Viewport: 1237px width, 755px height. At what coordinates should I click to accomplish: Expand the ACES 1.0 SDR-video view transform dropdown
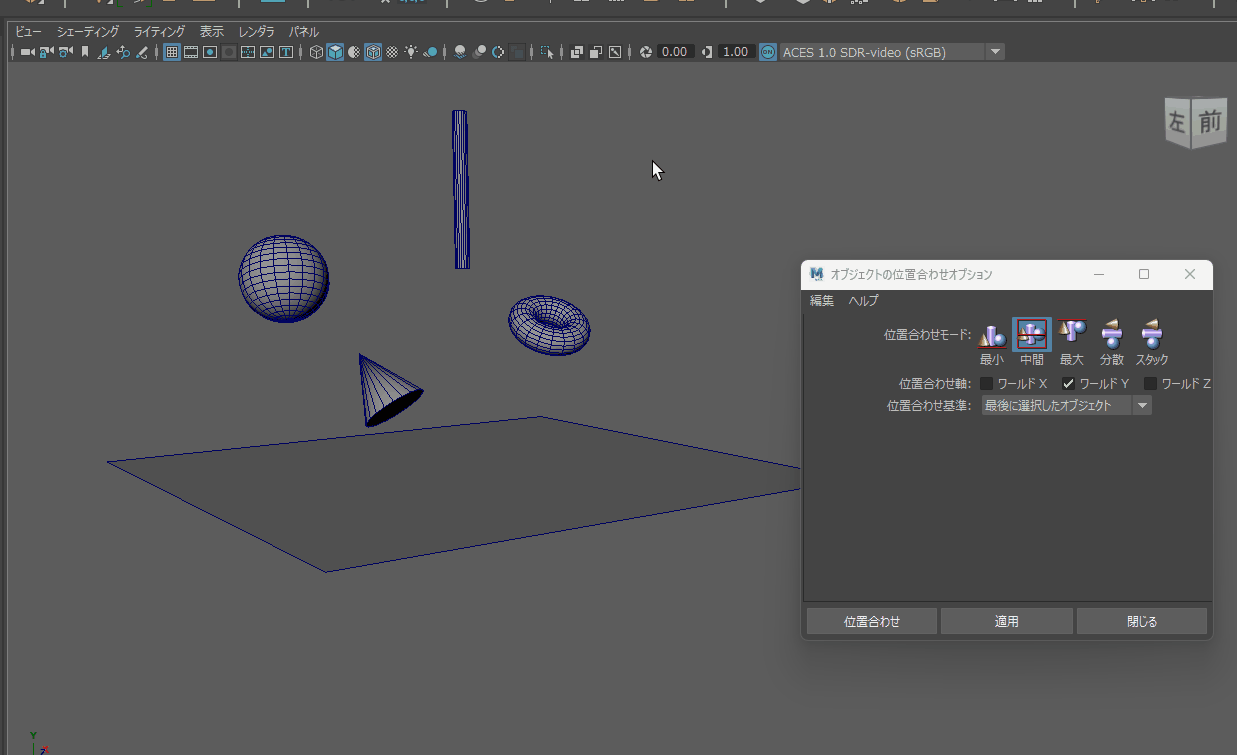(x=994, y=52)
